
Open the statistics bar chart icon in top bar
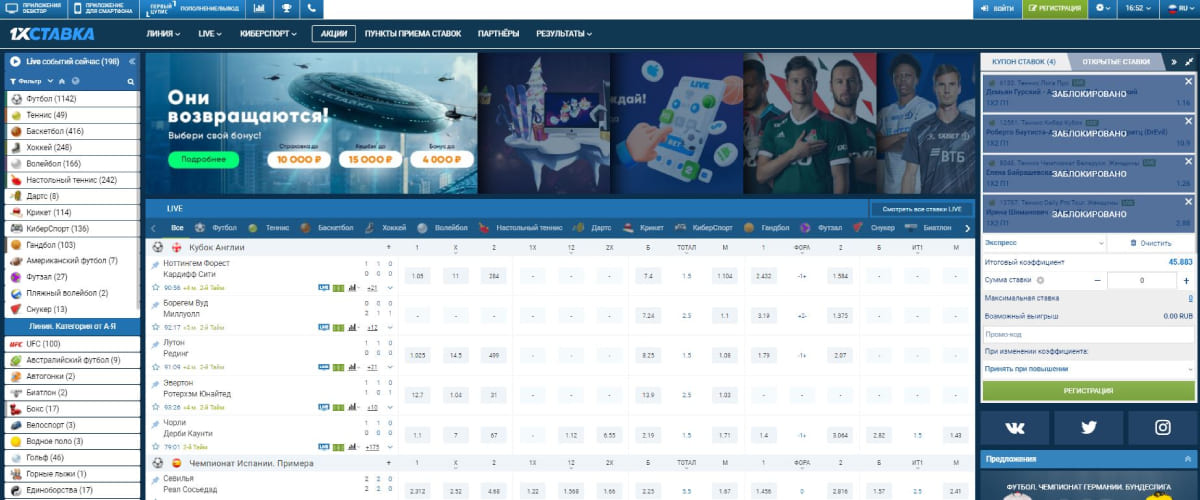(260, 8)
